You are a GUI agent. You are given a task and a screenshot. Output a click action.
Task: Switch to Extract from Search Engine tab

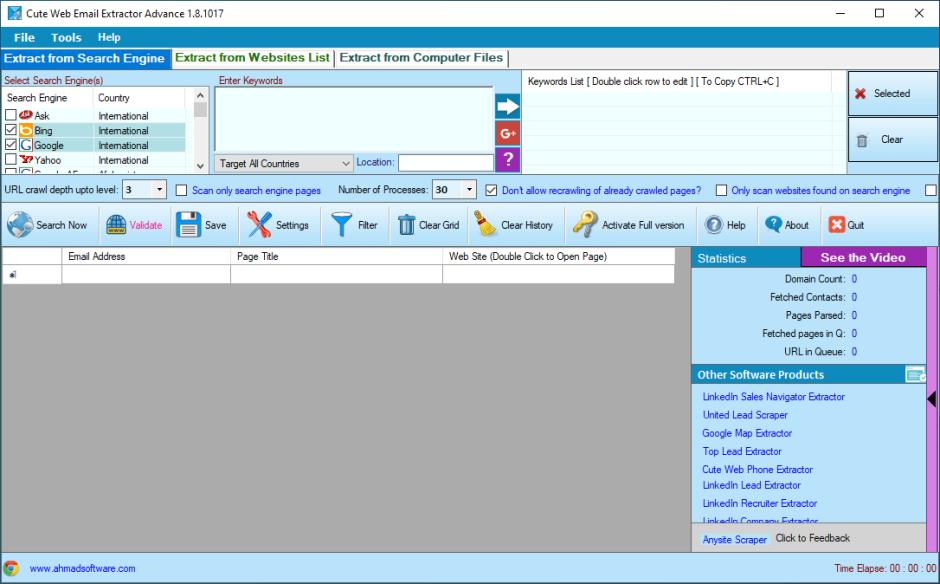tap(85, 58)
